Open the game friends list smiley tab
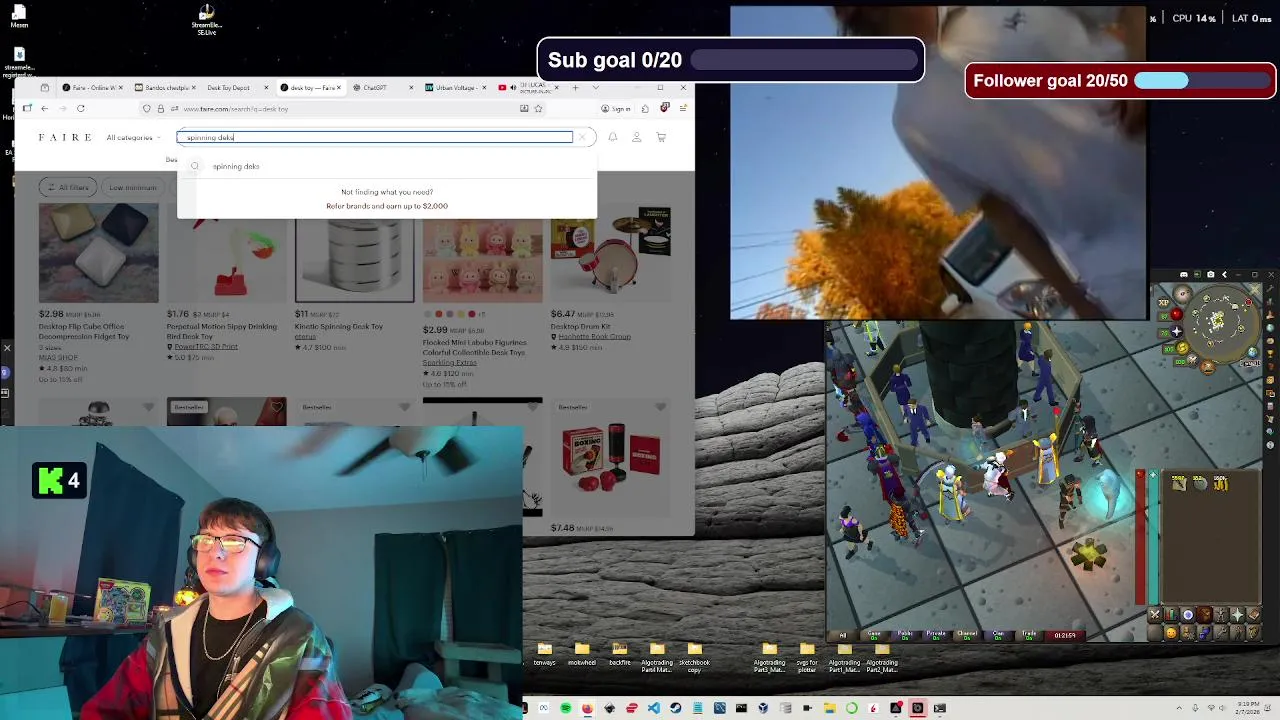Screen dimensions: 1280x720 coord(1172,633)
